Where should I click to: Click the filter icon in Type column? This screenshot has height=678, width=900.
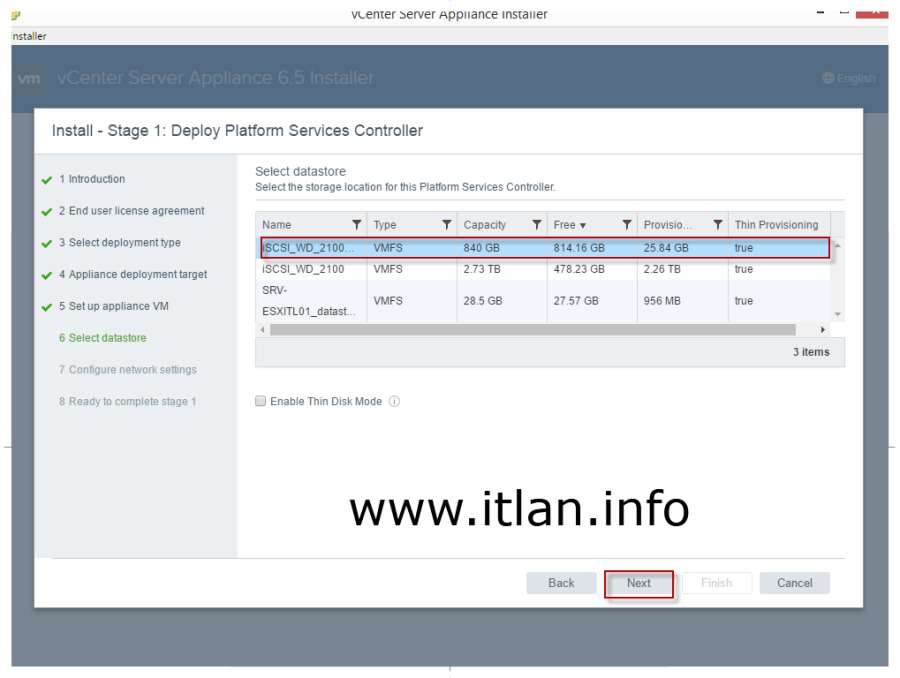tap(447, 225)
